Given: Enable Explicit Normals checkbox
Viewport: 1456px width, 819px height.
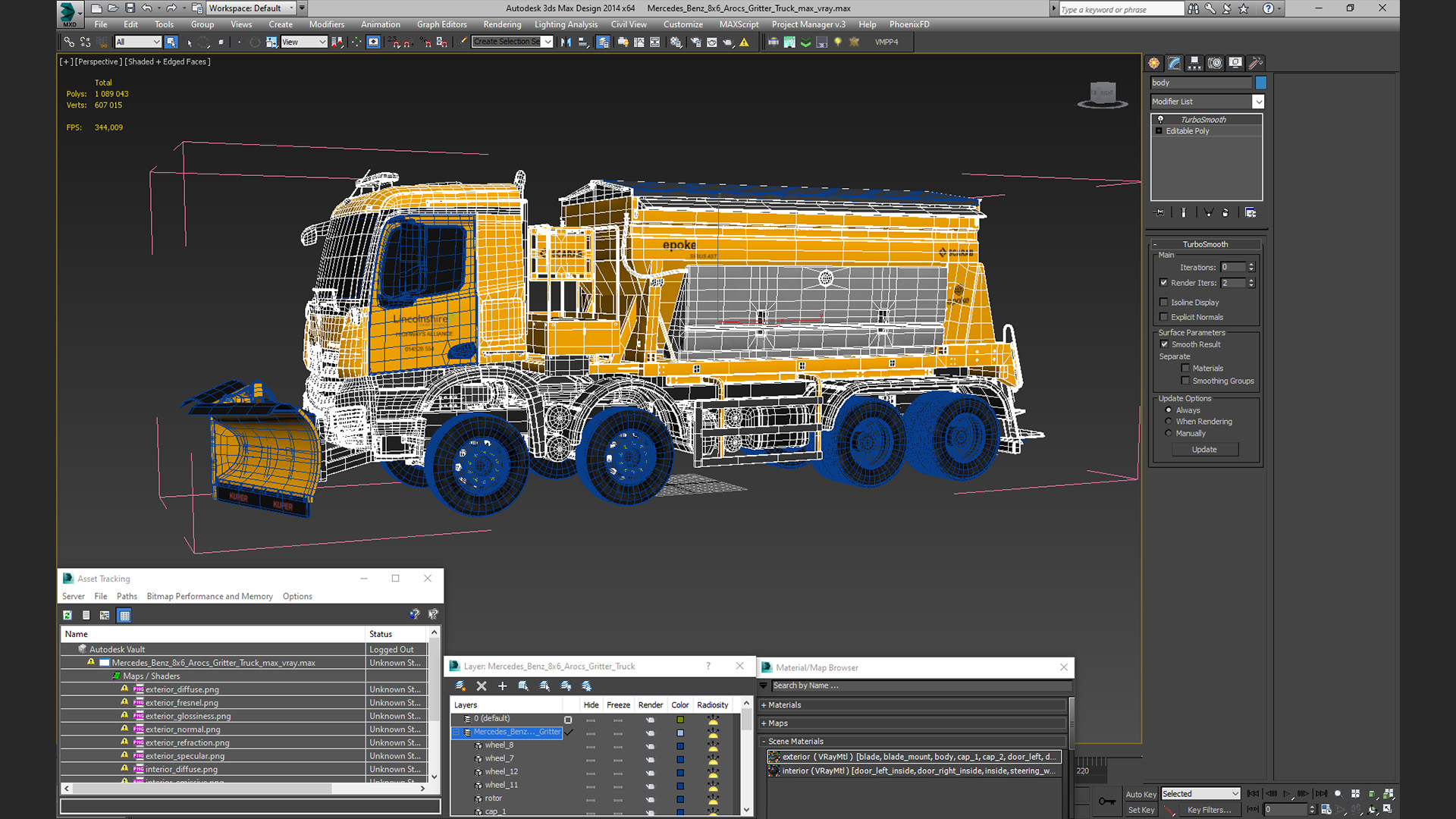Looking at the screenshot, I should pyautogui.click(x=1164, y=317).
